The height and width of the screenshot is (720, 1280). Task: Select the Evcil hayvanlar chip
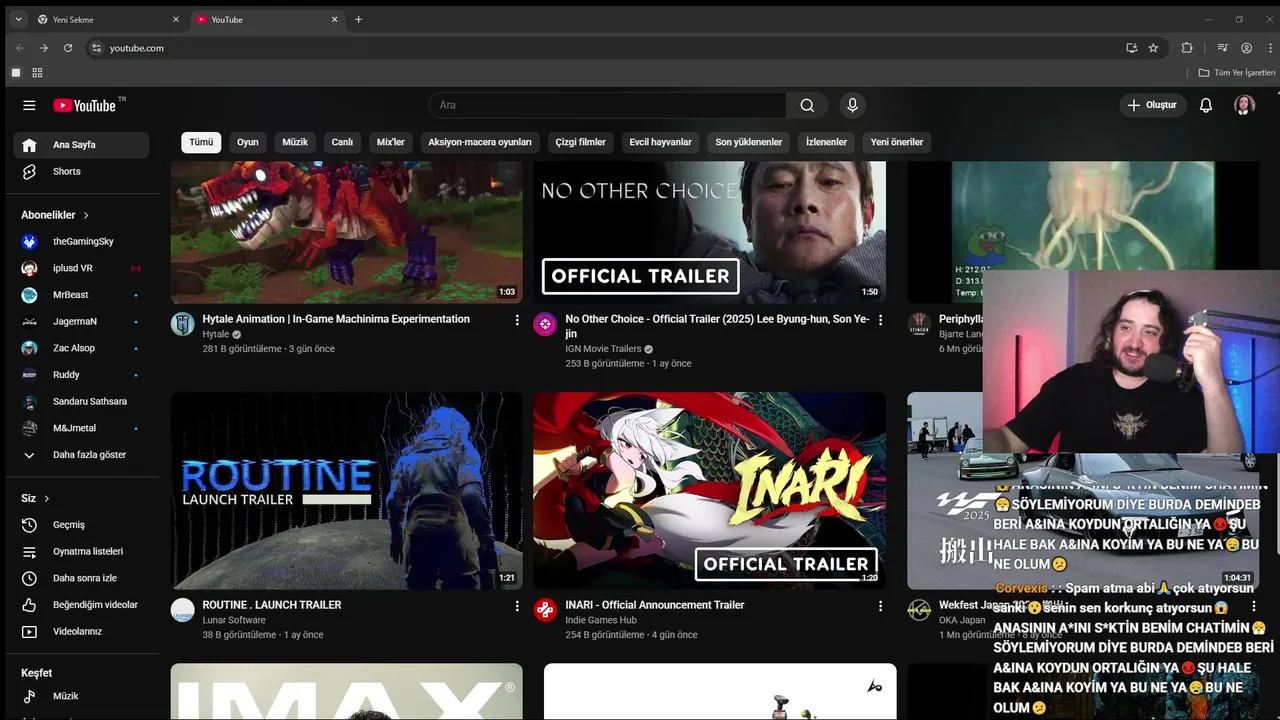pyautogui.click(x=660, y=142)
